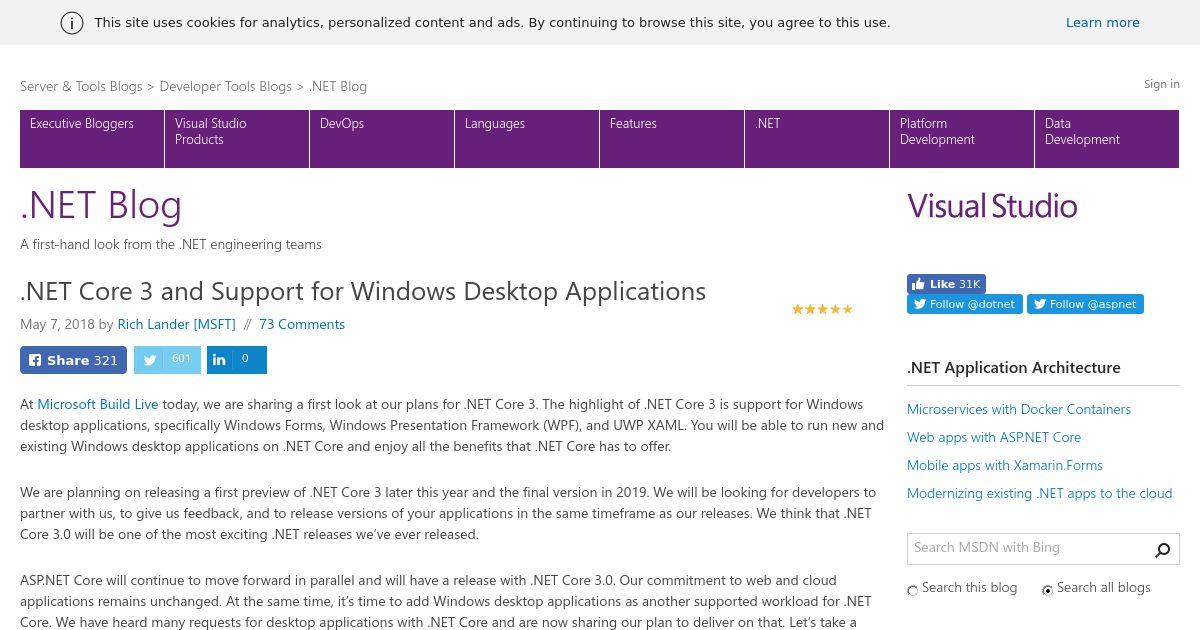Click the five-star article rating

(x=822, y=309)
